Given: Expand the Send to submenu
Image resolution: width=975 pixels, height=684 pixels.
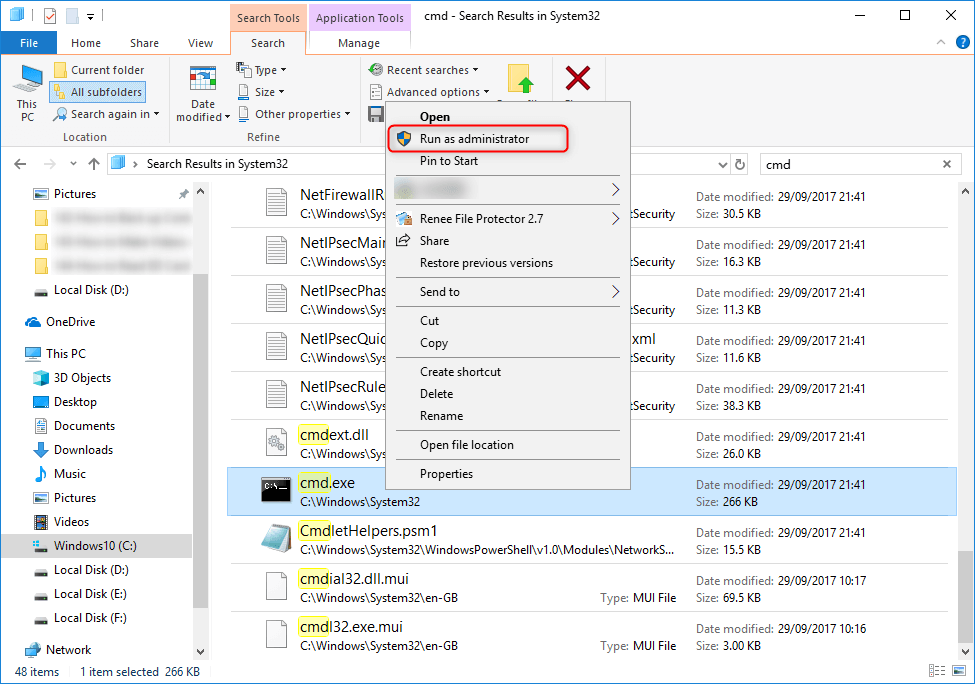Looking at the screenshot, I should (x=507, y=292).
